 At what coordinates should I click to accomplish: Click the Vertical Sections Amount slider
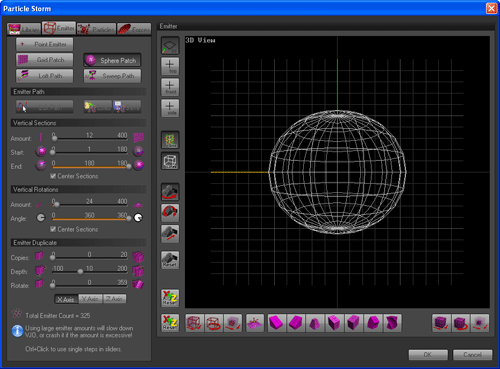tap(90, 138)
